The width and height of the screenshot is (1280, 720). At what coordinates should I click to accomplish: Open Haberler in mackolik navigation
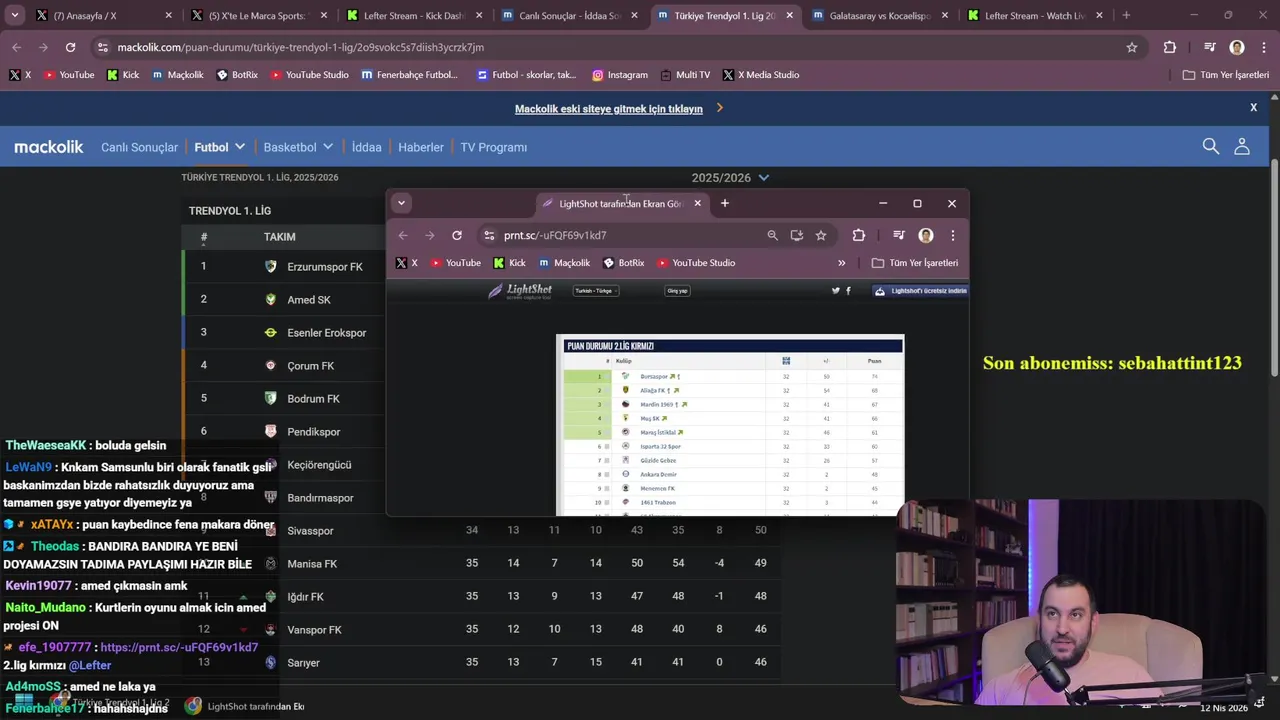(x=421, y=147)
